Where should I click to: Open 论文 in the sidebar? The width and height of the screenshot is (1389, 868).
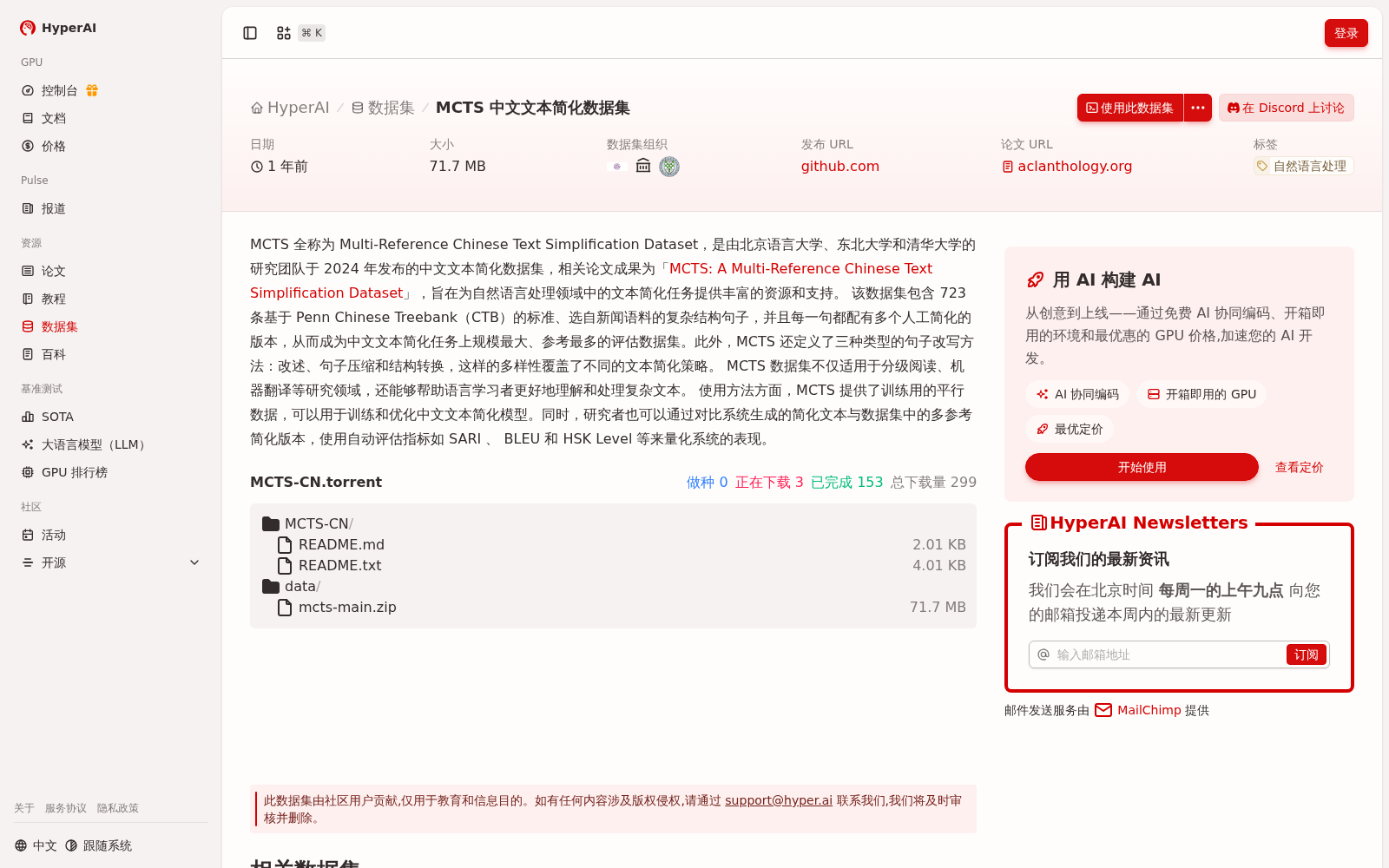click(x=43, y=271)
